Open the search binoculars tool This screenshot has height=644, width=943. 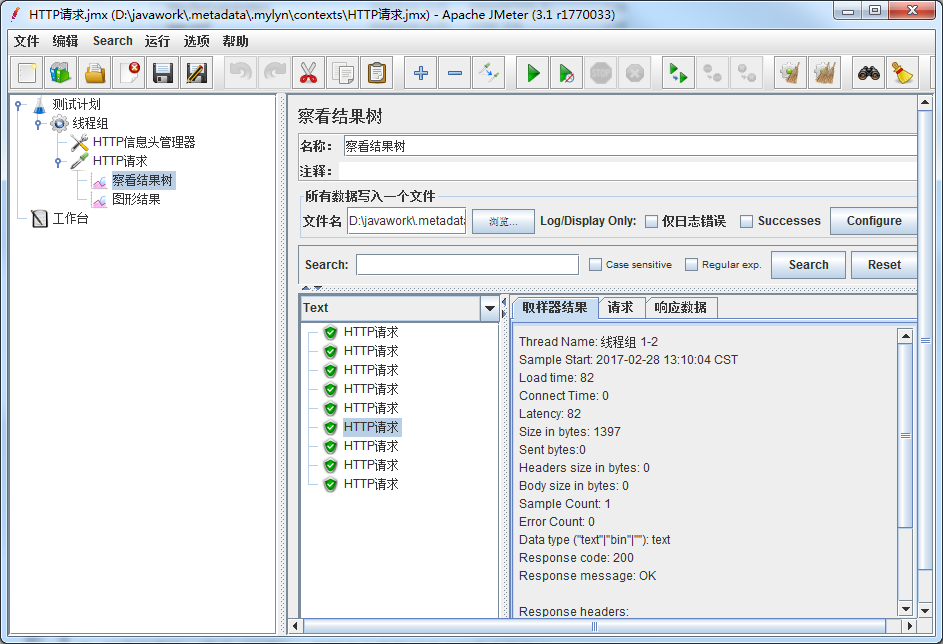(x=866, y=72)
